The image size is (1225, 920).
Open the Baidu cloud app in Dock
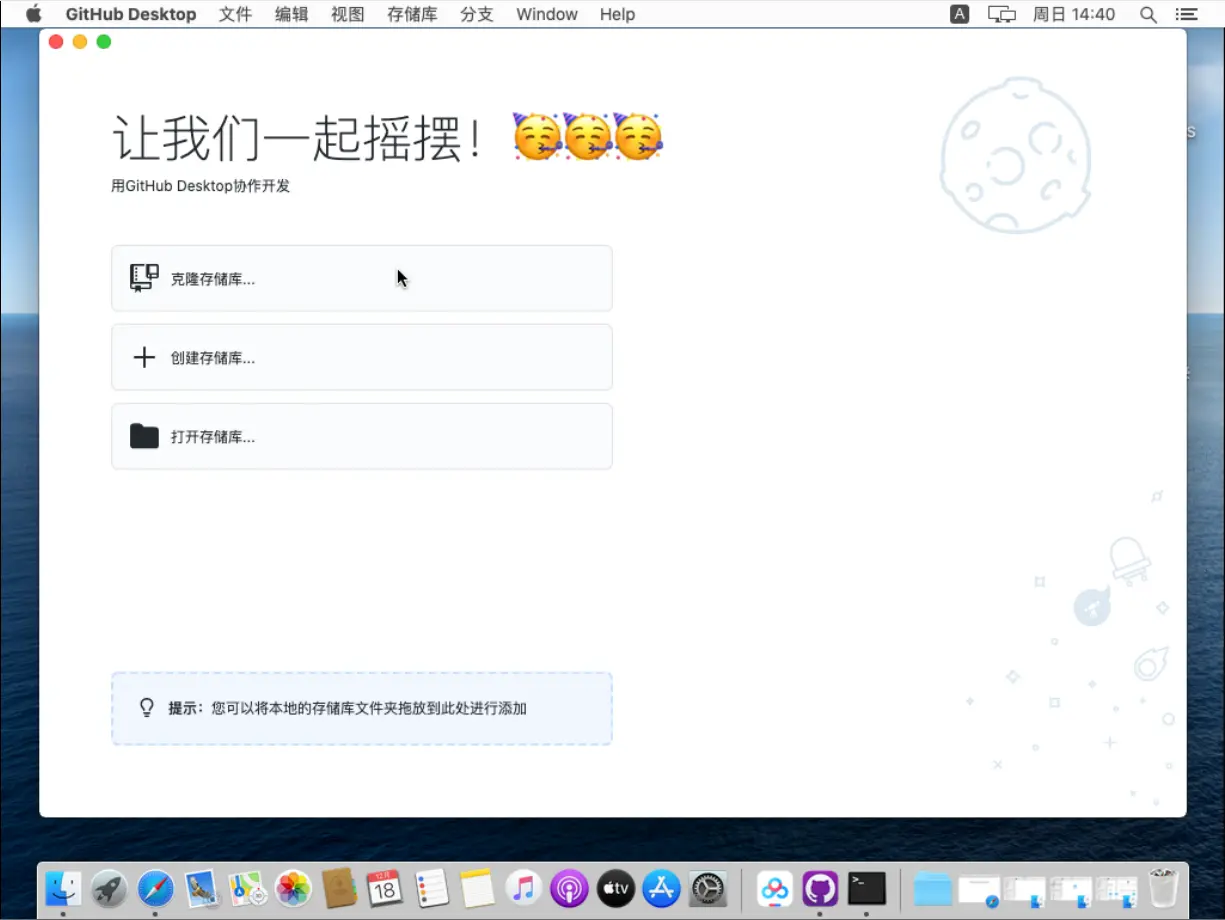point(775,887)
